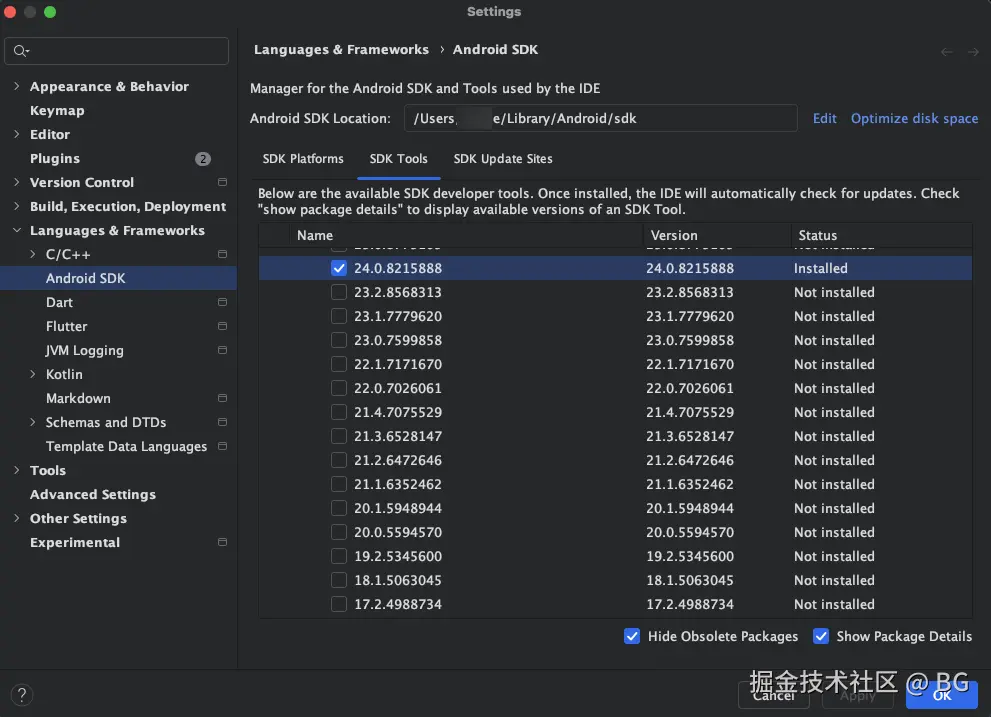Viewport: 991px width, 717px height.
Task: Collapse the Languages & Frameworks section
Action: (16, 230)
